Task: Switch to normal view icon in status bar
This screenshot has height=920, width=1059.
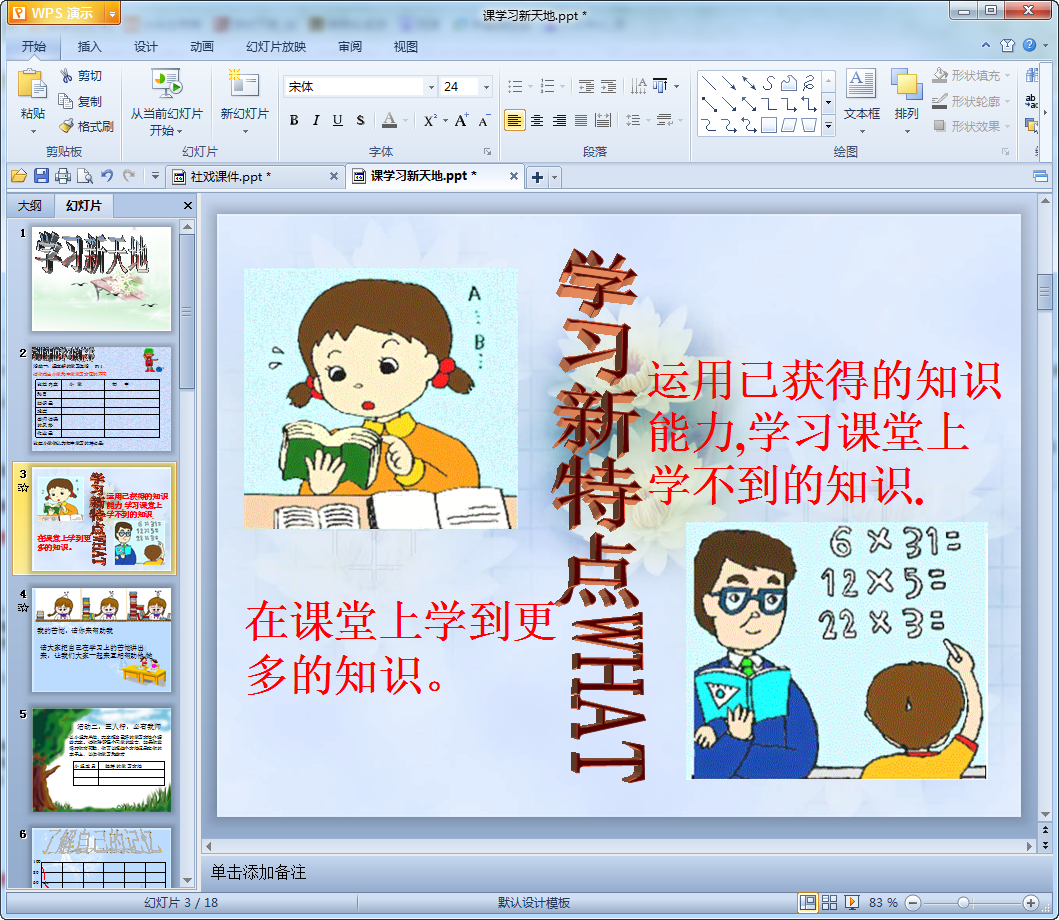Action: (x=807, y=902)
